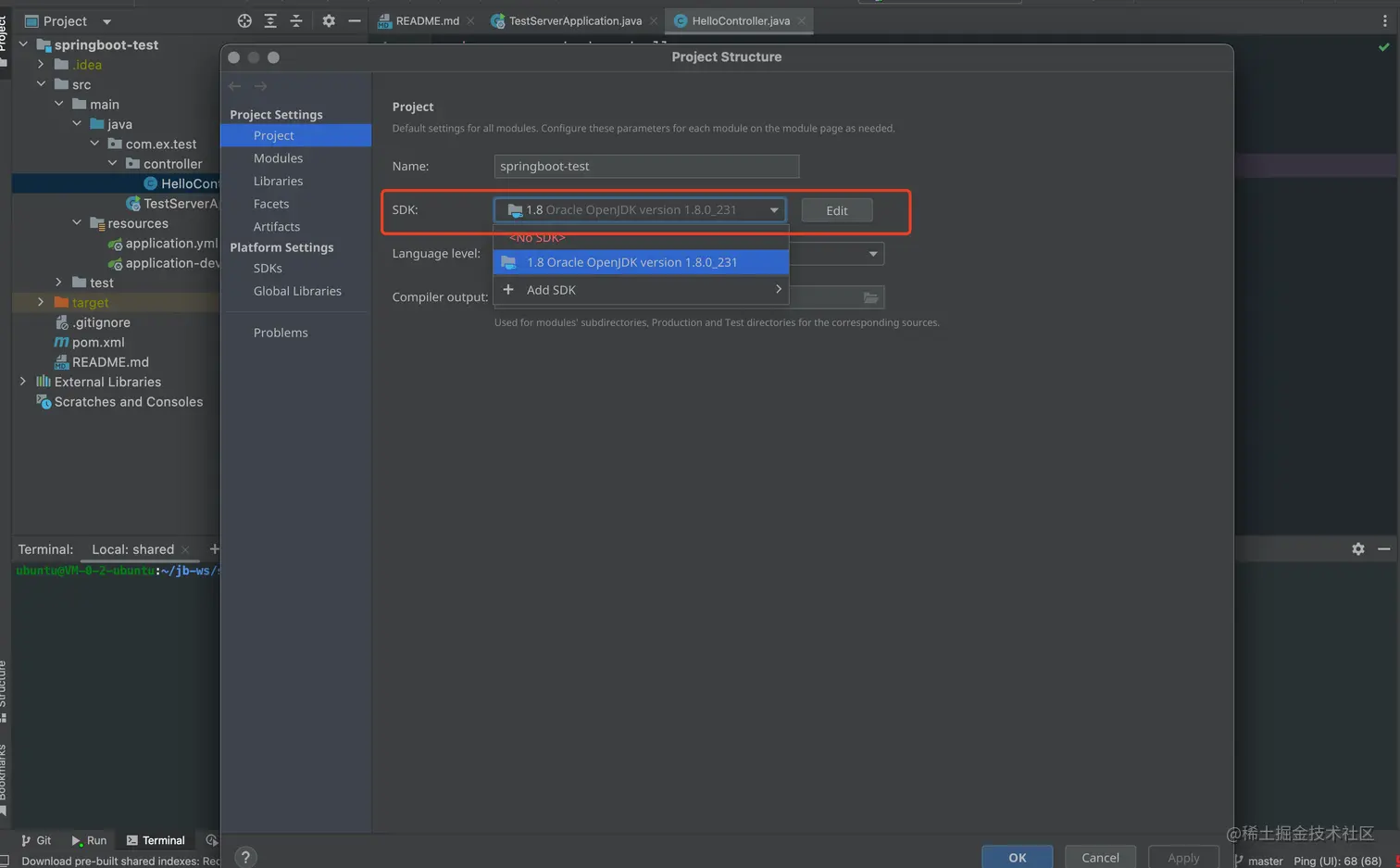Open the Git tool window

(36, 840)
